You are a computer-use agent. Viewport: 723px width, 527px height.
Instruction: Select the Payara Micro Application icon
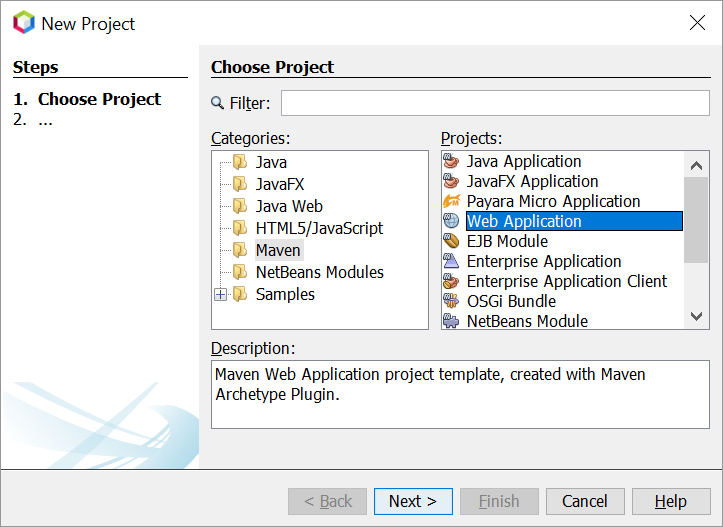click(452, 202)
